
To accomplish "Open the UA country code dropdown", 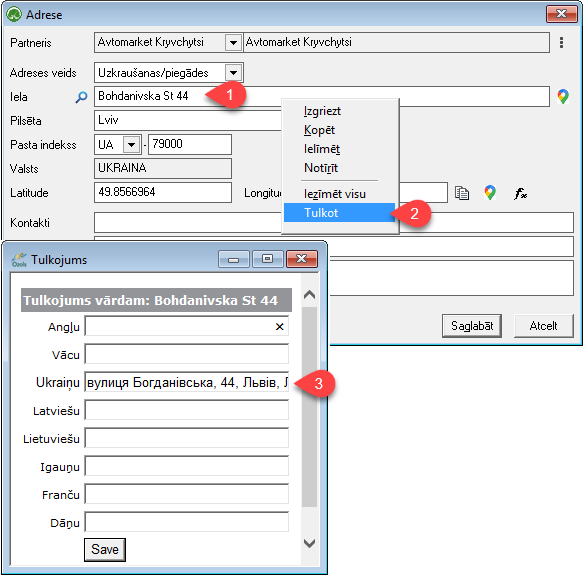I will [131, 145].
